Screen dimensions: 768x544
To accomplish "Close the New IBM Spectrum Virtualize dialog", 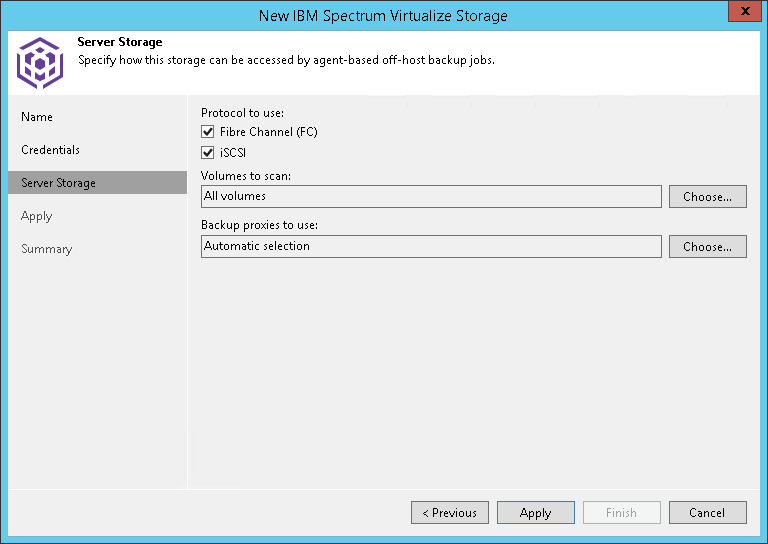I will [745, 11].
